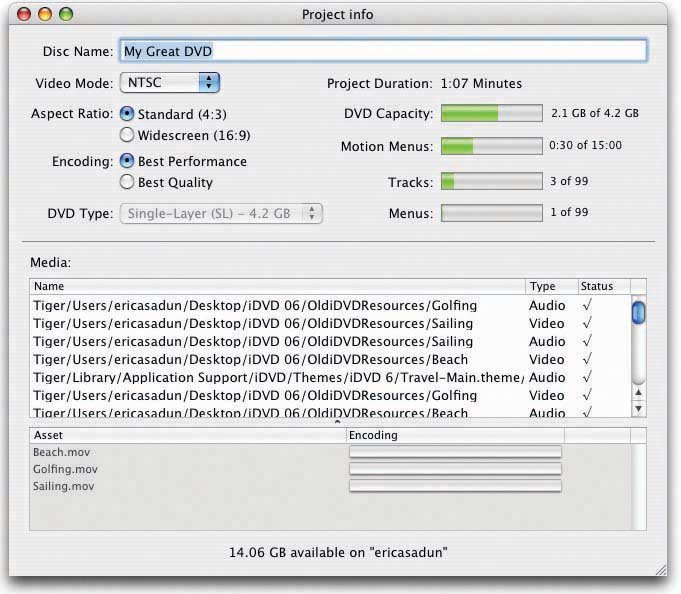Click the Encoding column header
Screen dimensions: 681x594
(455, 435)
